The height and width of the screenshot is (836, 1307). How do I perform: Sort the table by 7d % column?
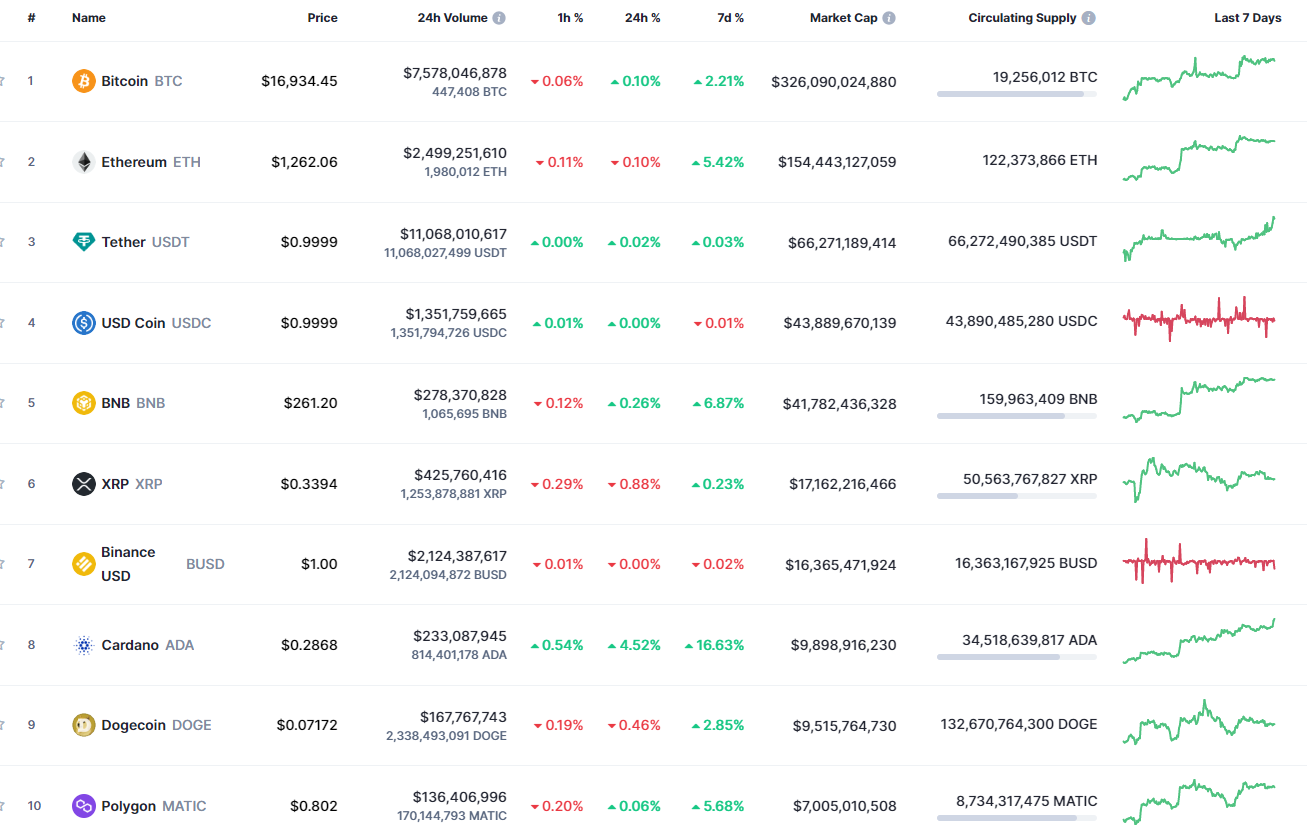point(730,16)
